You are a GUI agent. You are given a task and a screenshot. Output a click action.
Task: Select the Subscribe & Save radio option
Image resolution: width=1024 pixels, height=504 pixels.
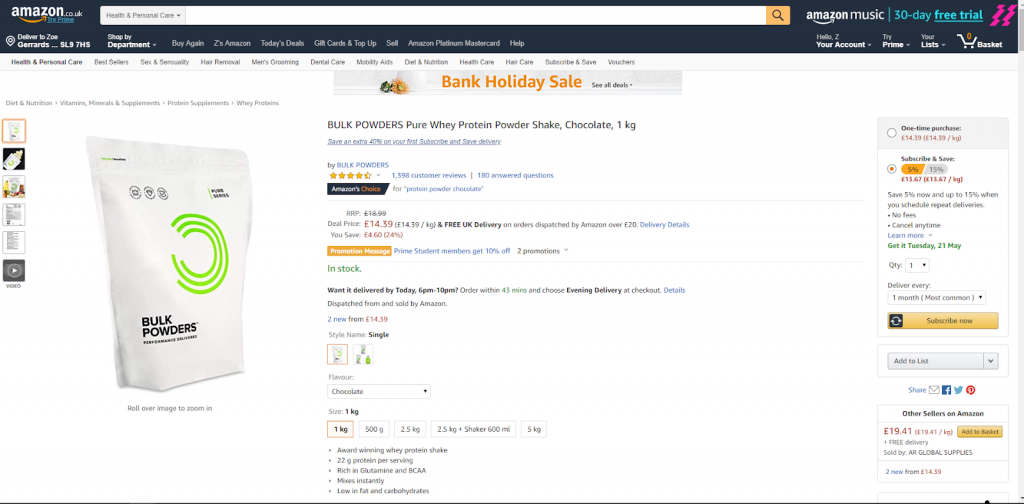click(x=891, y=169)
